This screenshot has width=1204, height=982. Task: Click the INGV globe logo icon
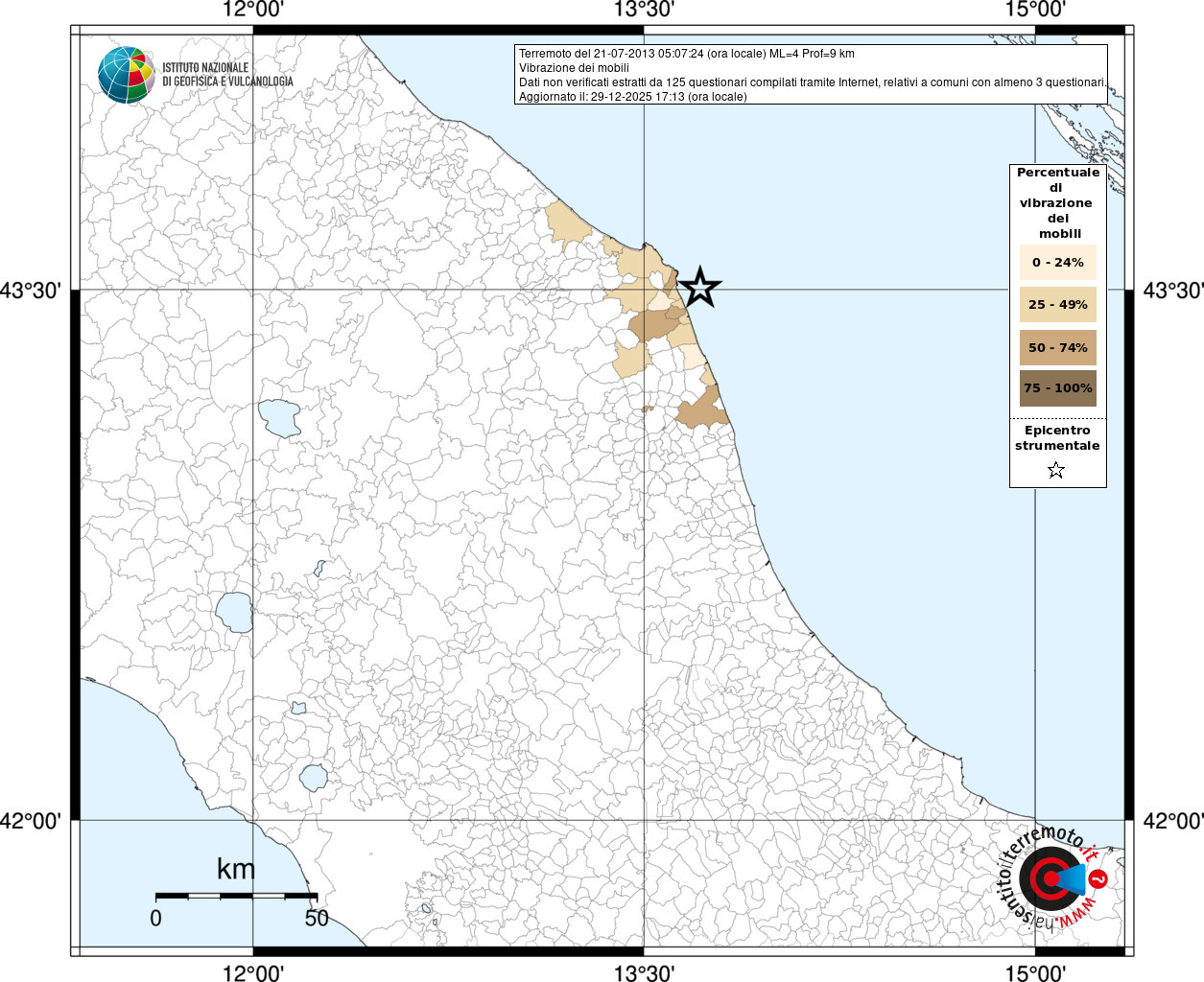point(127,74)
